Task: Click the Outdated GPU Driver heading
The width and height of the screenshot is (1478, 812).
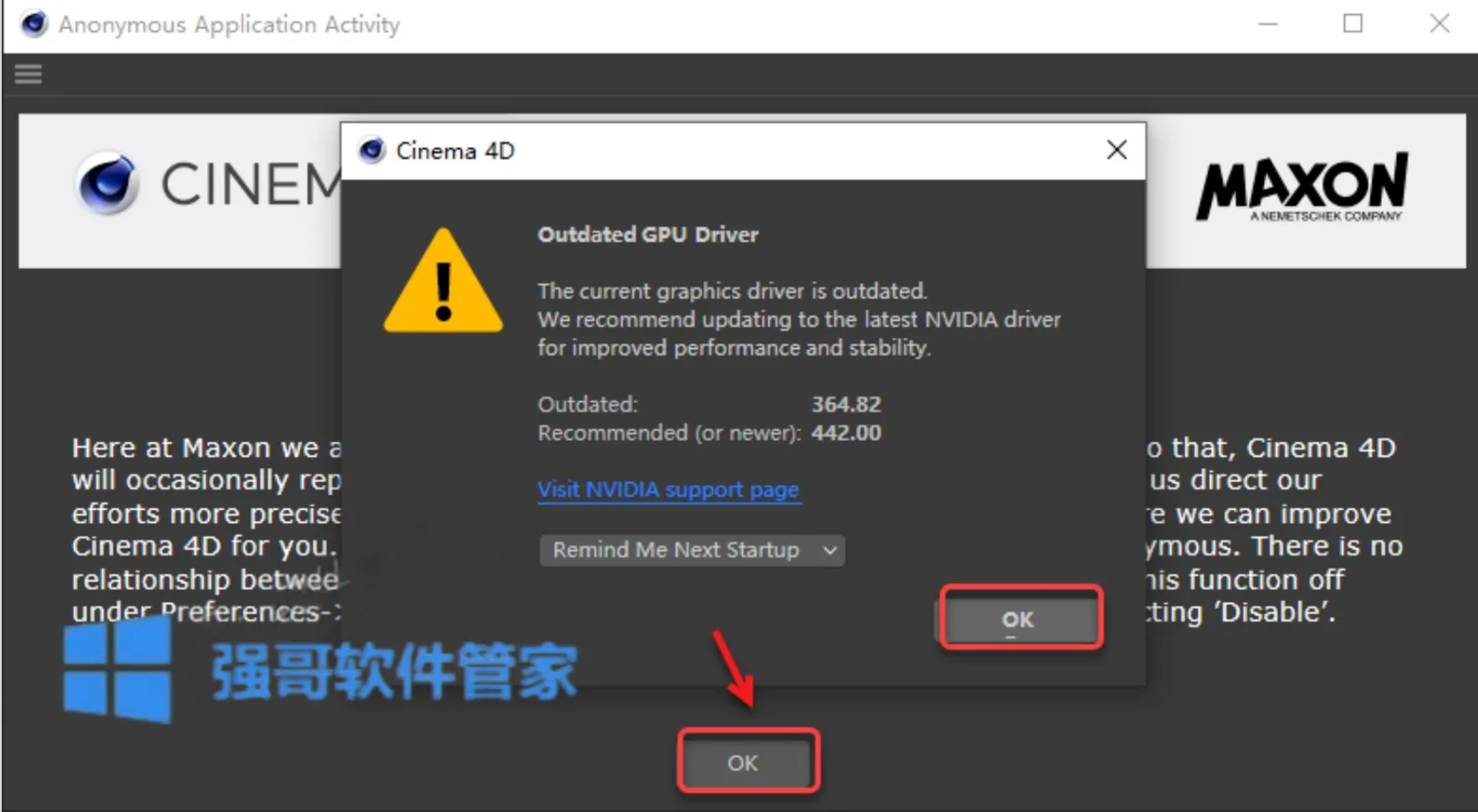Action: point(648,235)
